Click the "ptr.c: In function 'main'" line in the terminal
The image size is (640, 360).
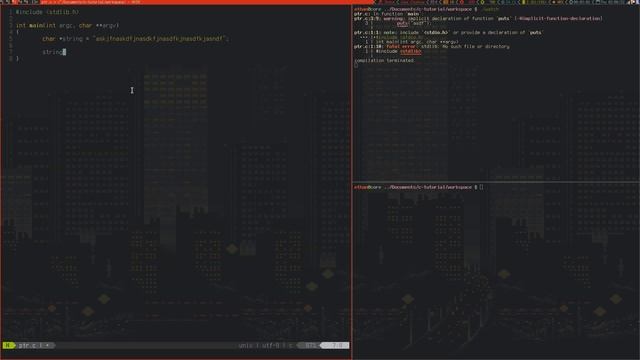387,14
